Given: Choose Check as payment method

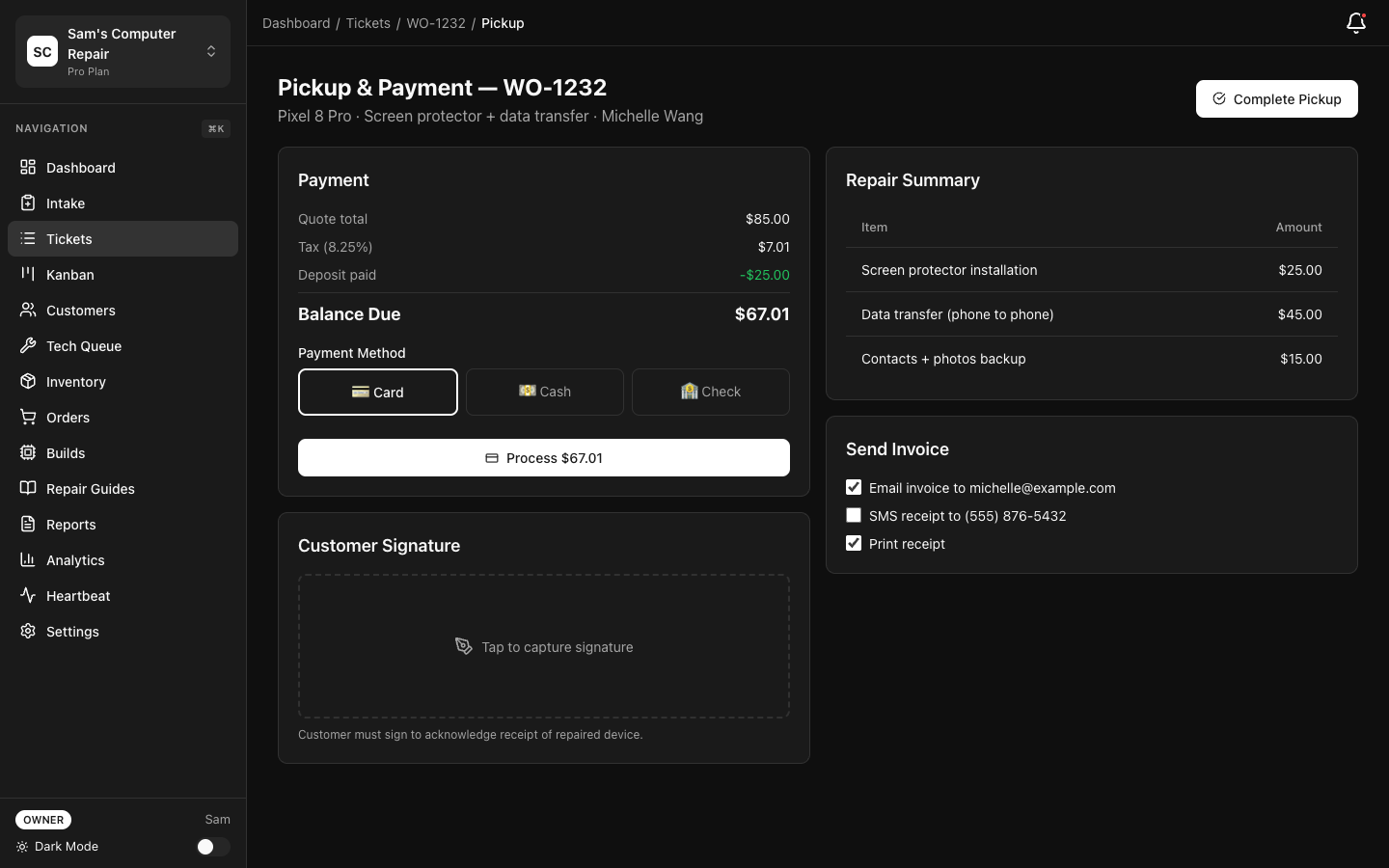Looking at the screenshot, I should pyautogui.click(x=711, y=392).
